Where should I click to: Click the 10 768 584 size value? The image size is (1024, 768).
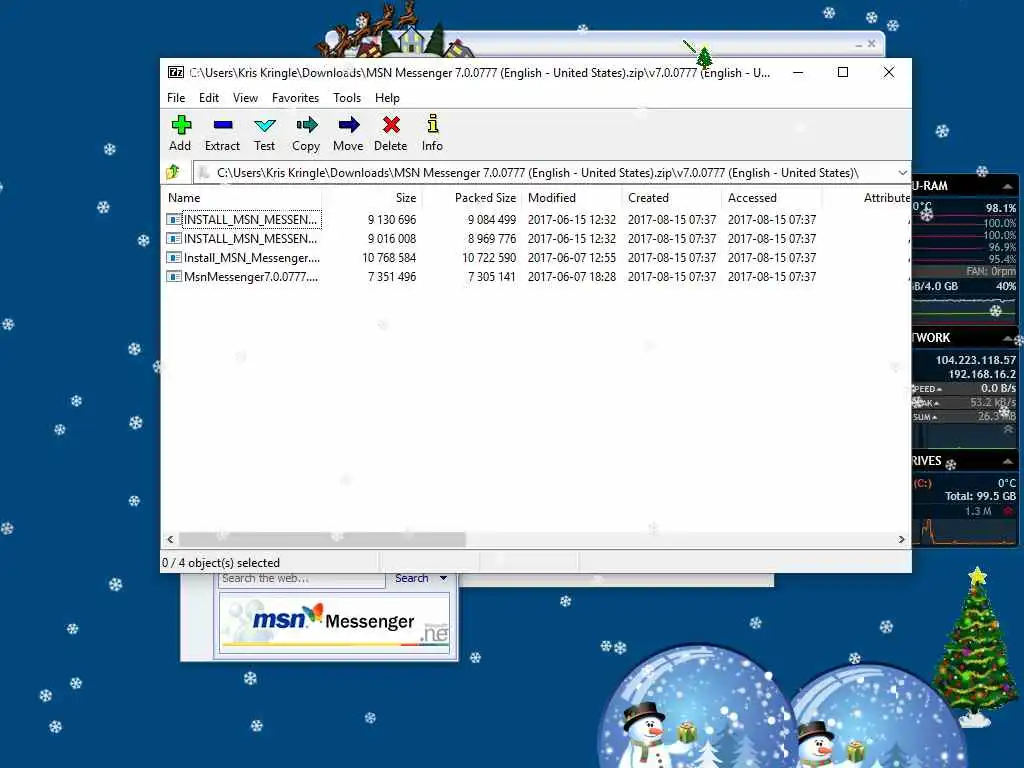coord(389,258)
